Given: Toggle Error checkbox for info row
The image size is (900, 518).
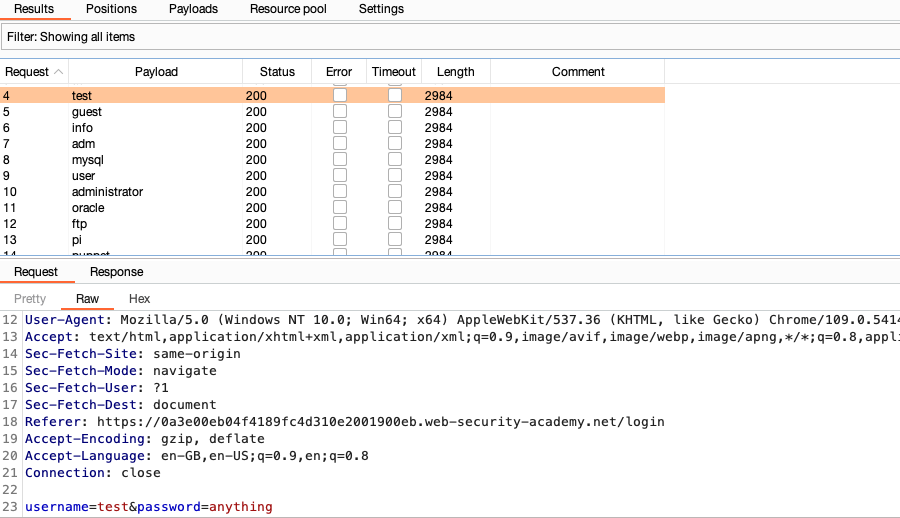Looking at the screenshot, I should pyautogui.click(x=340, y=127).
